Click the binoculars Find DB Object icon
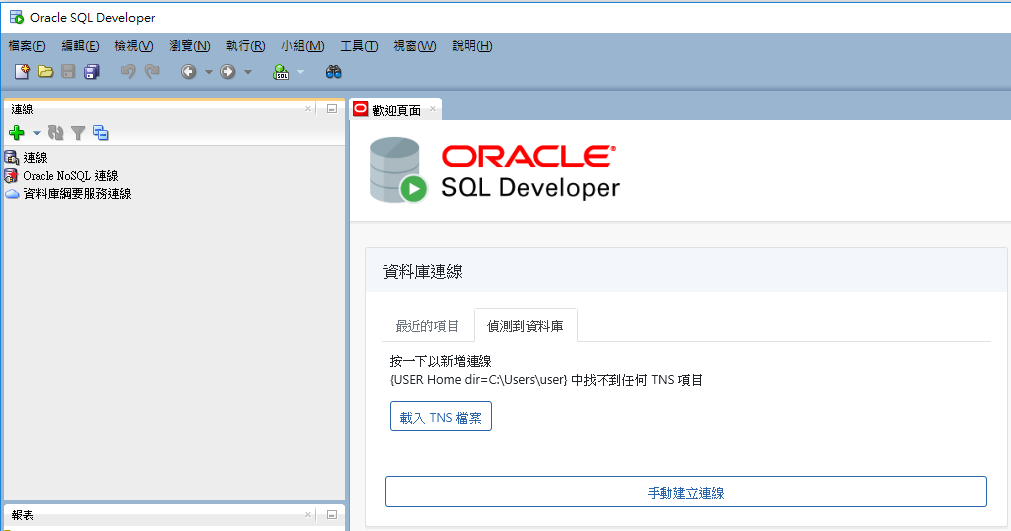The width and height of the screenshot is (1011, 531). (333, 72)
